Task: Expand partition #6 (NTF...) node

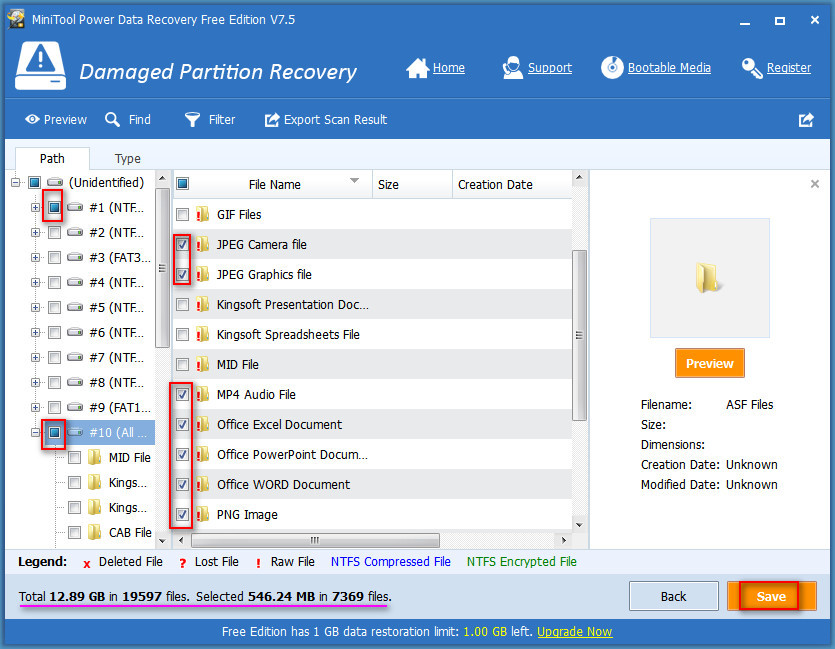Action: click(35, 332)
